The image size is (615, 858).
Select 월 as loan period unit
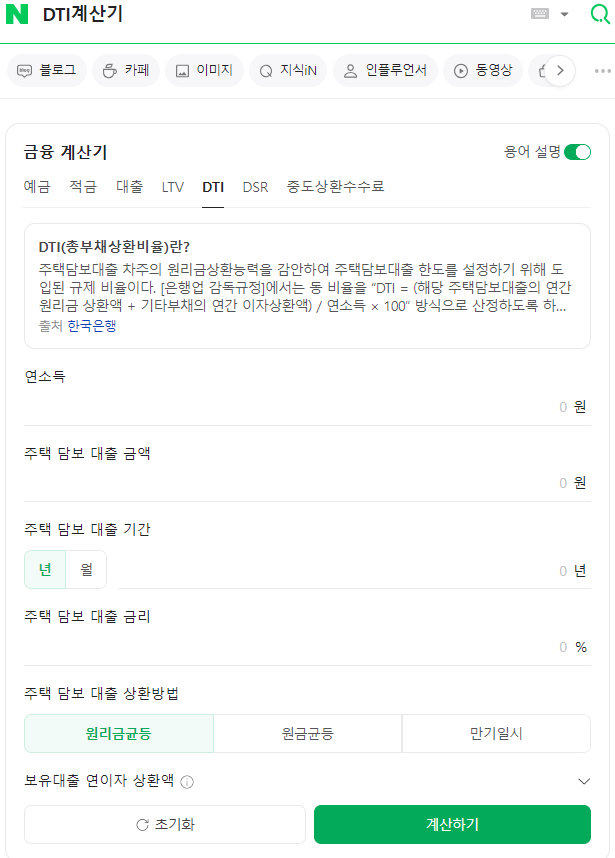tap(86, 570)
